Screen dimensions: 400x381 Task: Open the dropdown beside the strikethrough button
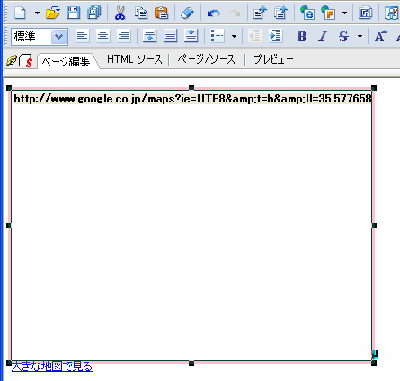(360, 36)
